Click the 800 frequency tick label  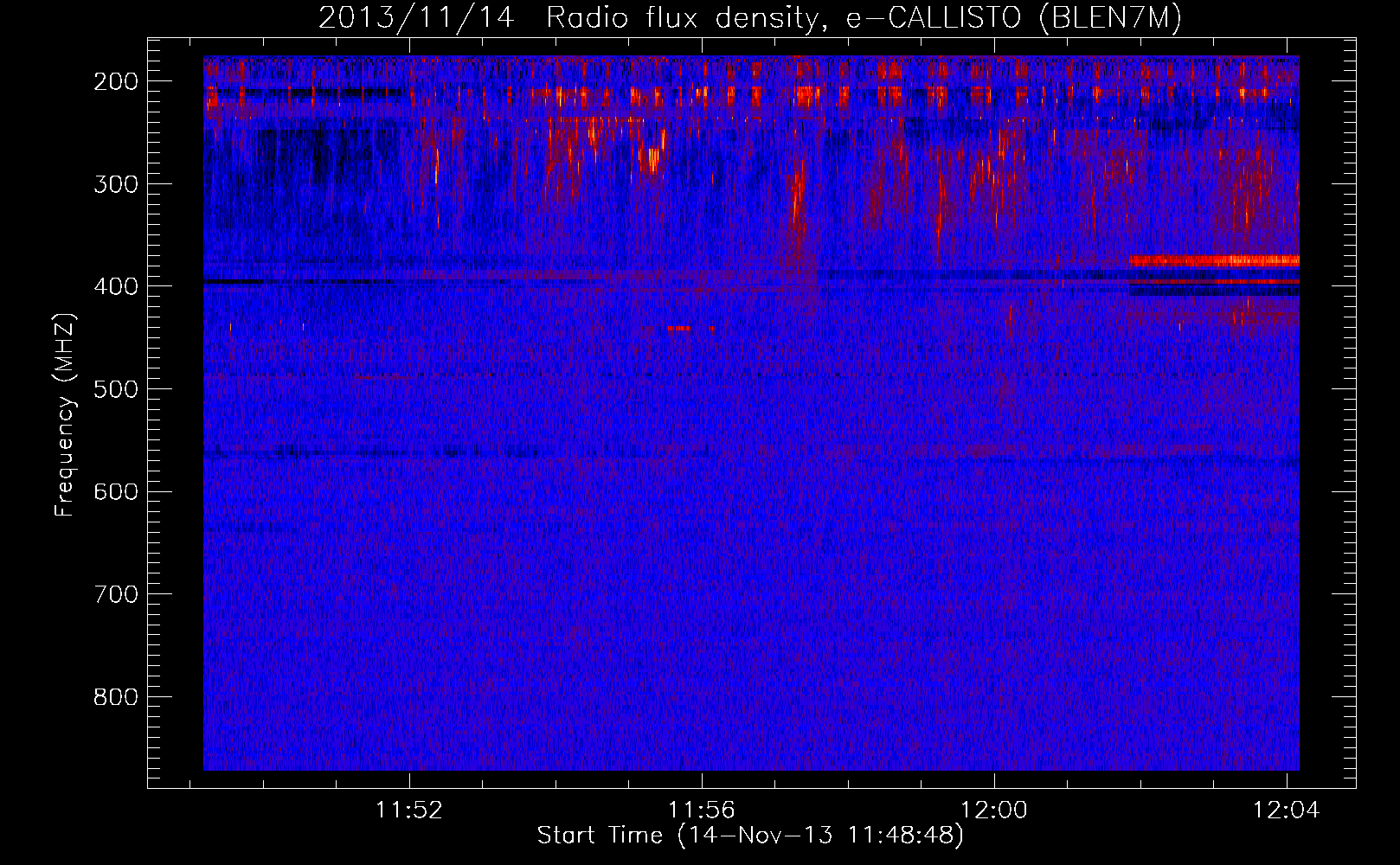tap(116, 697)
